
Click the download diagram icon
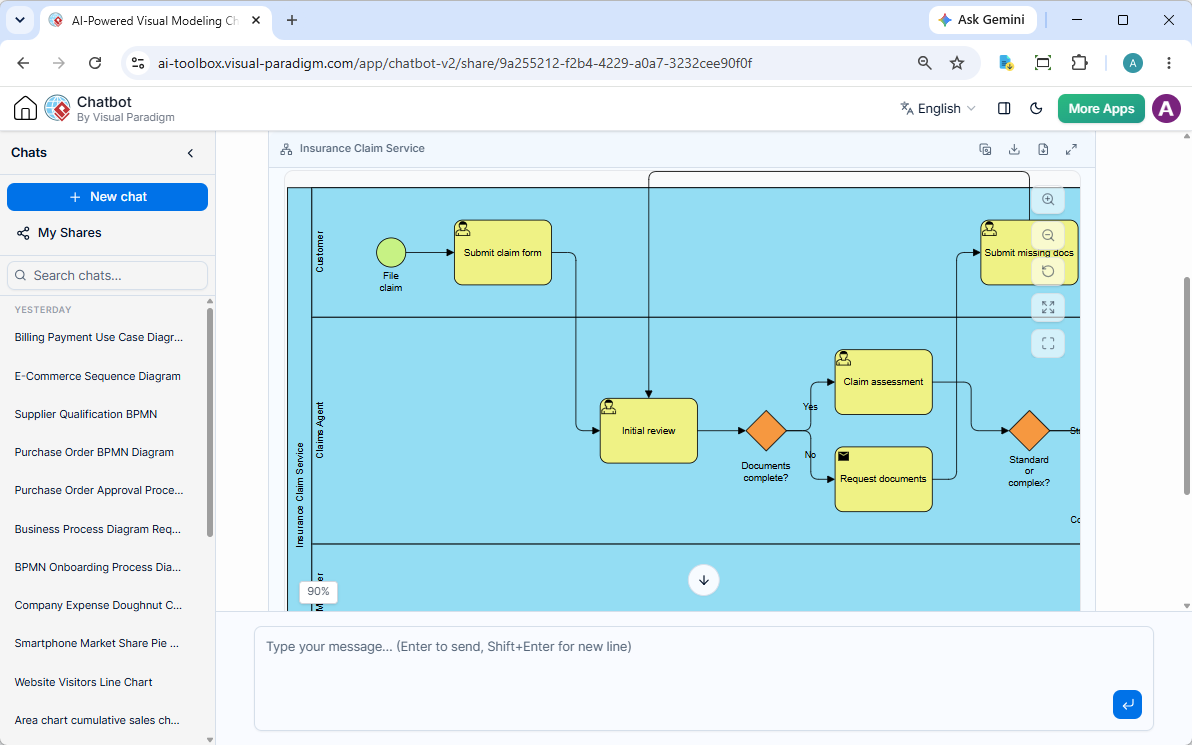click(x=1014, y=149)
